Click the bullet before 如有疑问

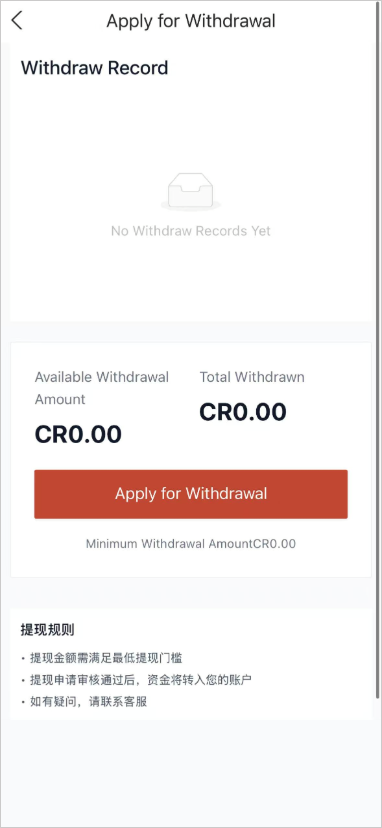(x=23, y=702)
